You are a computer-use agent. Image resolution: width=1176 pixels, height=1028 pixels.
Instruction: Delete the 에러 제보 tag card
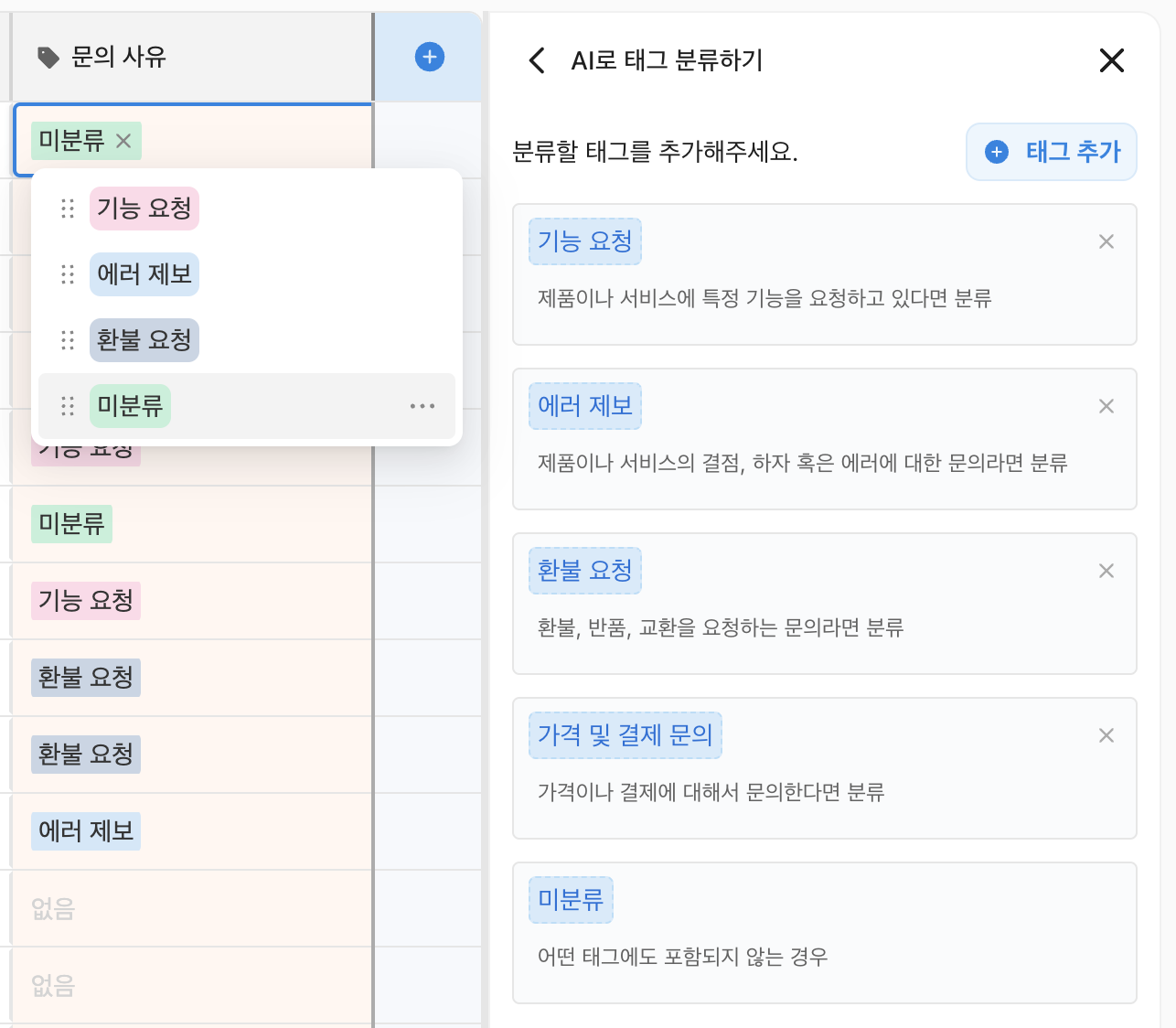[x=1106, y=406]
